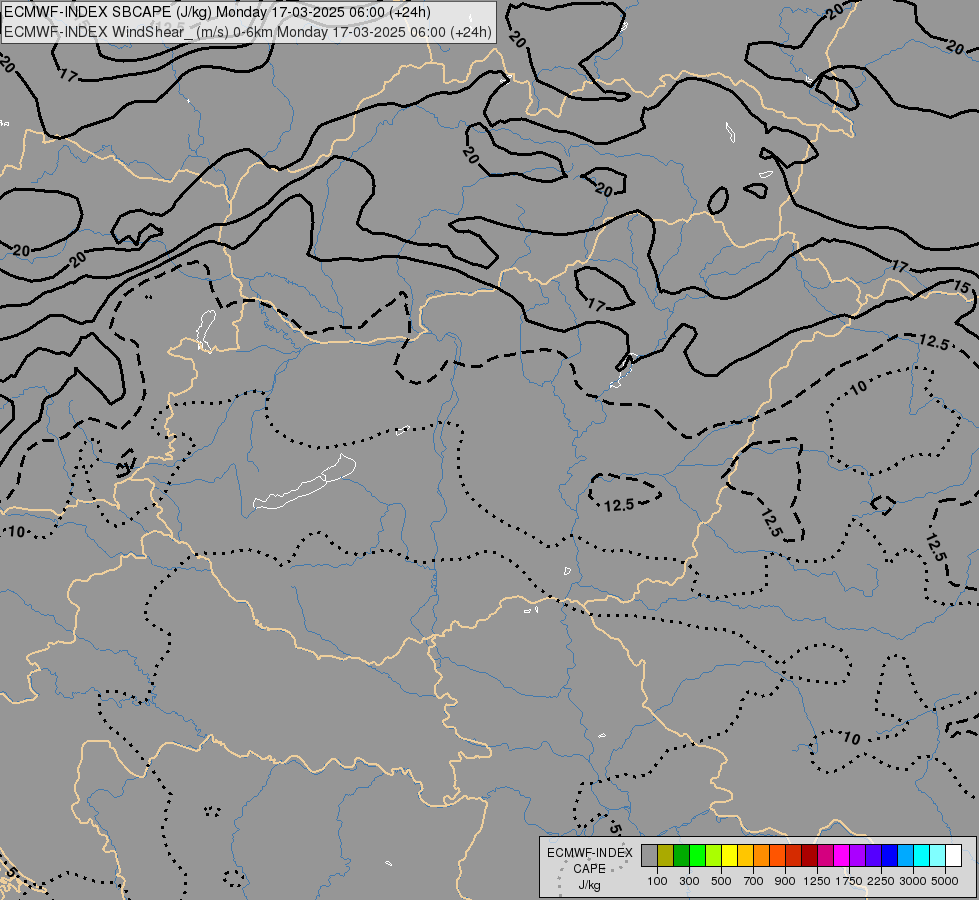Select the cyan legend swatch
This screenshot has width=979, height=900.
click(x=921, y=856)
